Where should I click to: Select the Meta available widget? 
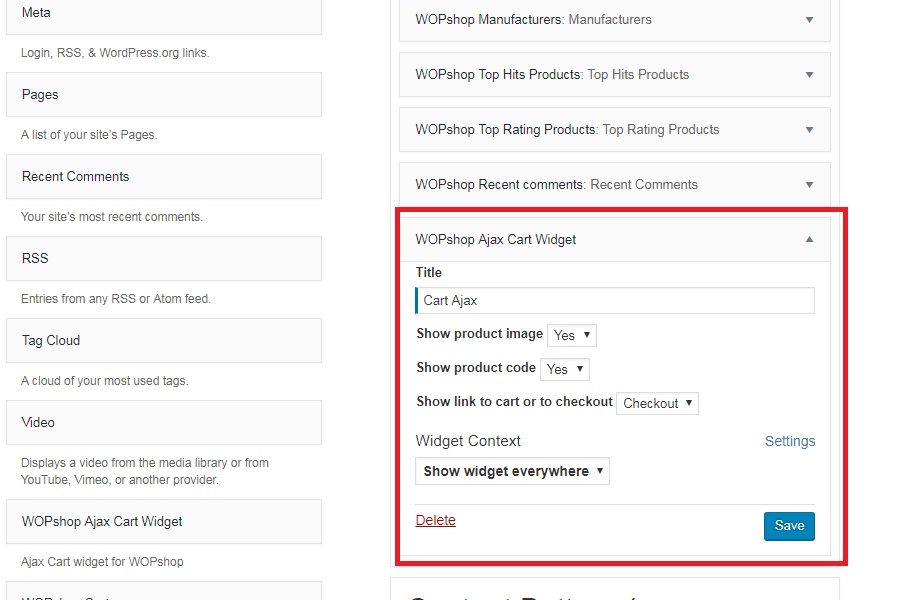click(x=163, y=14)
